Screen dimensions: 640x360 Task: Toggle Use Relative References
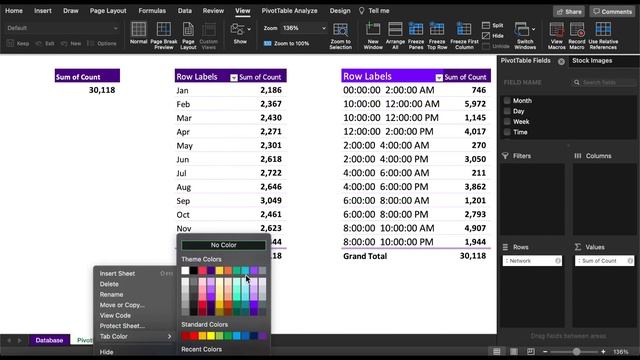[603, 36]
